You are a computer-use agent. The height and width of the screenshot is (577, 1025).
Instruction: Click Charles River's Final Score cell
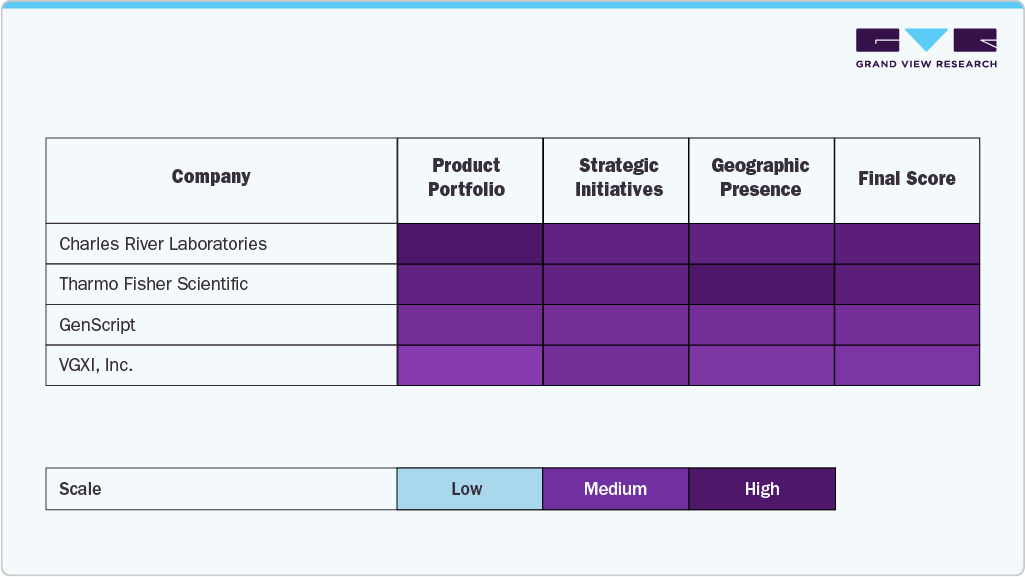tap(907, 244)
